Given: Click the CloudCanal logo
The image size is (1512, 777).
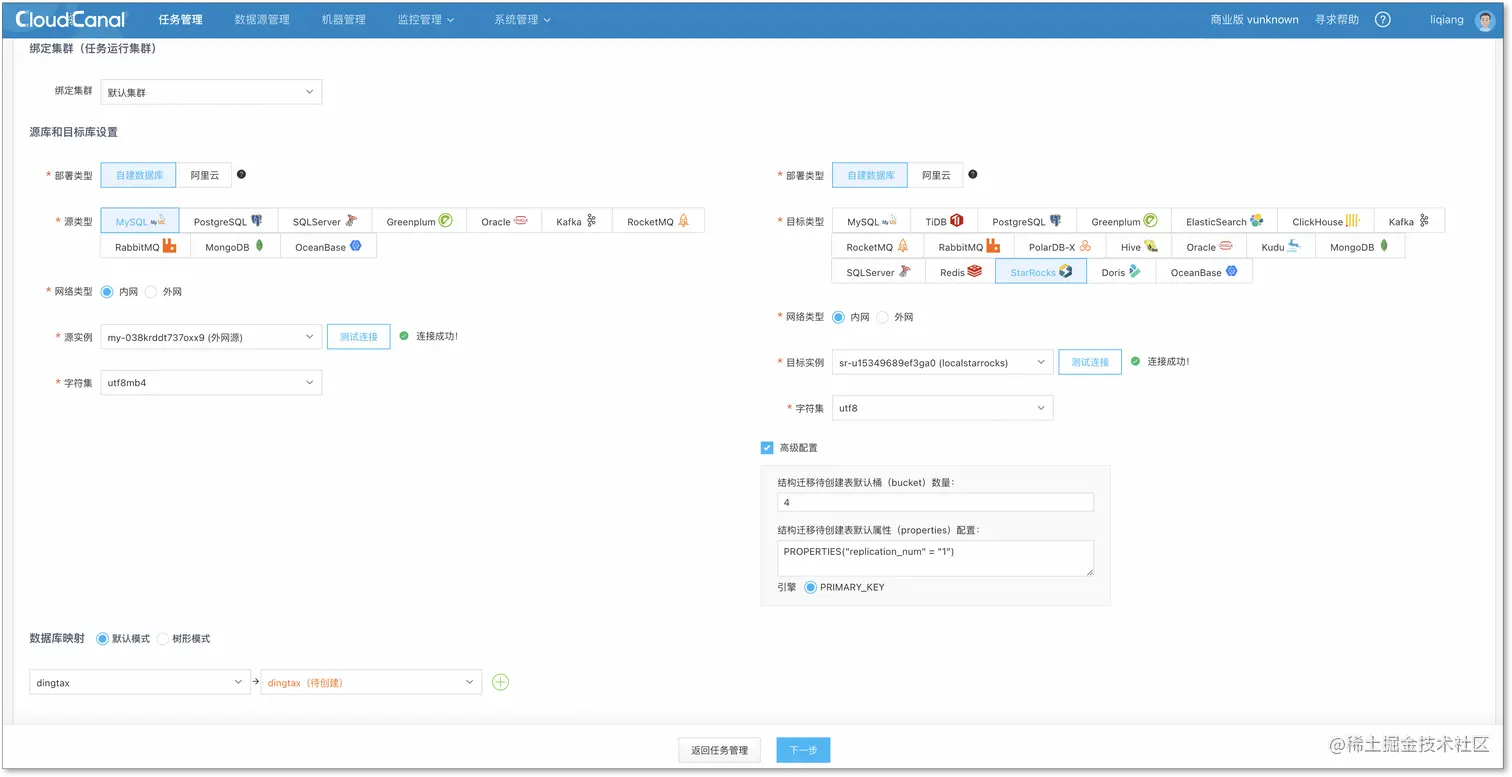Looking at the screenshot, I should (x=71, y=19).
